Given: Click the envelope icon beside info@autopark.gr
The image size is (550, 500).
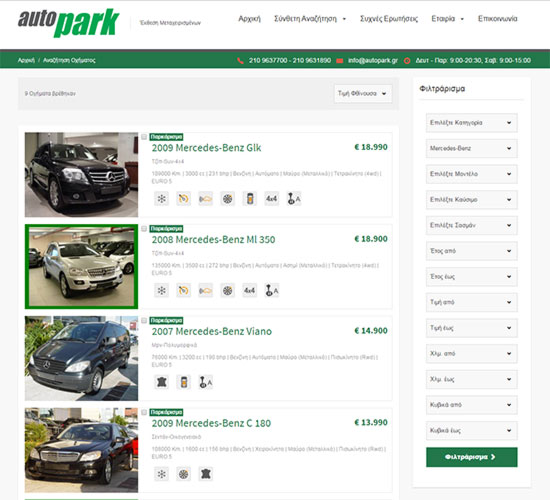Looking at the screenshot, I should [x=340, y=61].
